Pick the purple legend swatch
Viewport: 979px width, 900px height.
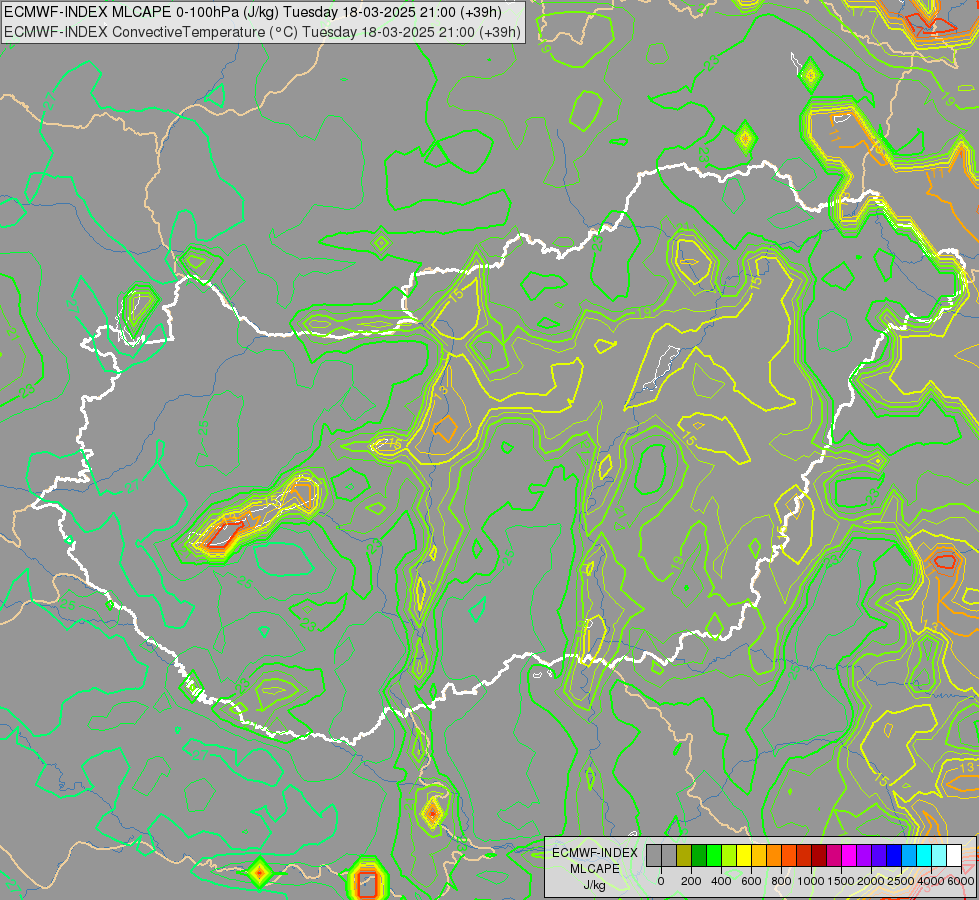coord(865,856)
